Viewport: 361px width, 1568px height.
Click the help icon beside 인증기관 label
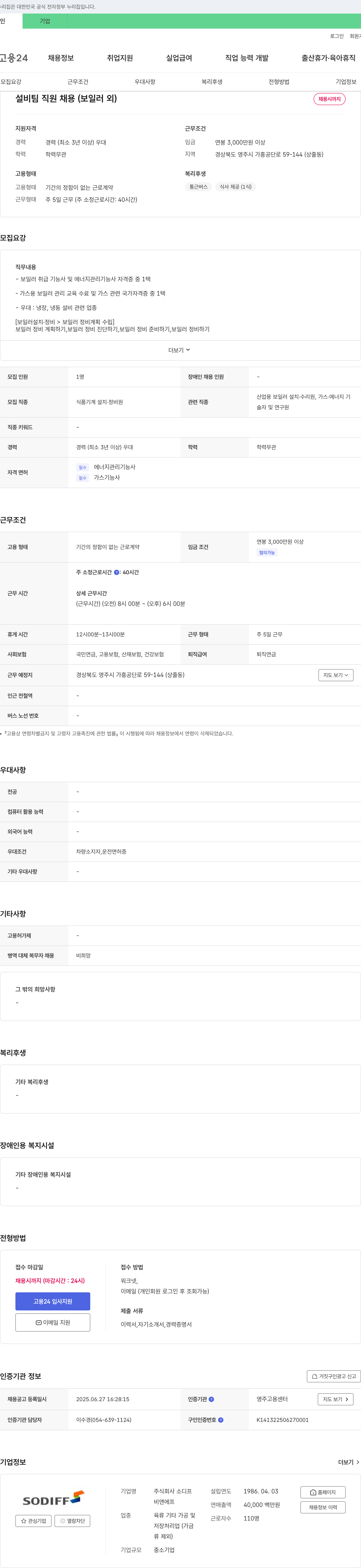[211, 1399]
